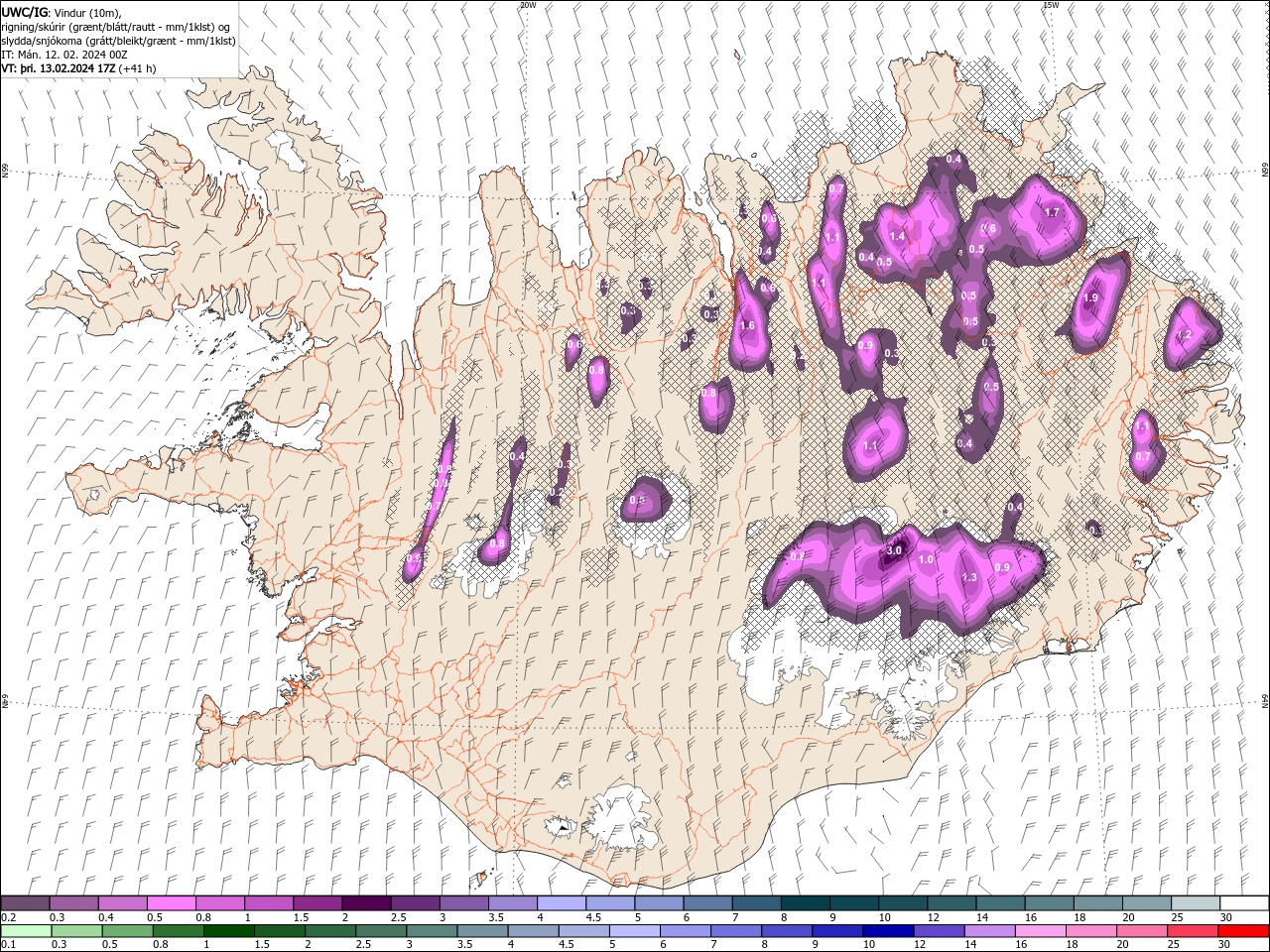
Task: Select the 25–30 red-pink swatch in bottom legend row
Action: (x=1192, y=931)
